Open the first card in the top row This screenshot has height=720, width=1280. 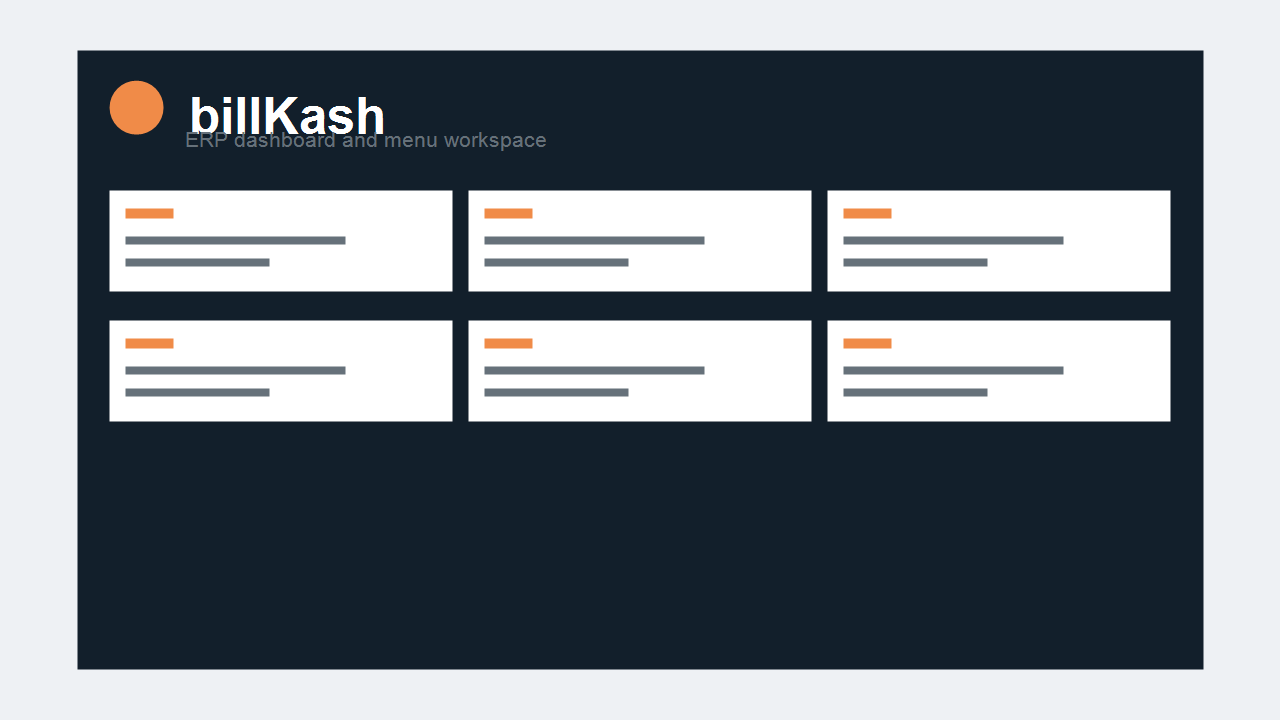pos(281,241)
